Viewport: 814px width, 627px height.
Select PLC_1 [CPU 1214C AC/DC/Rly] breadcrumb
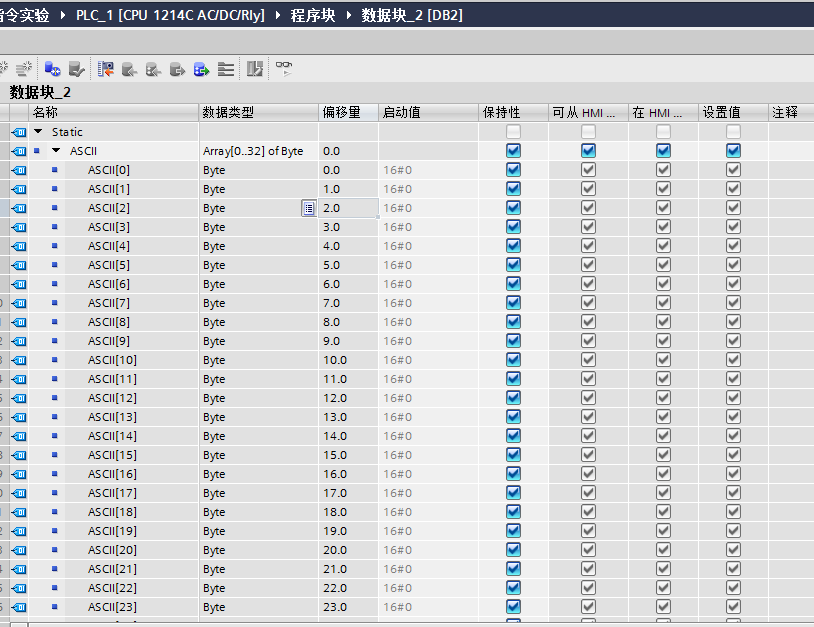(x=170, y=15)
